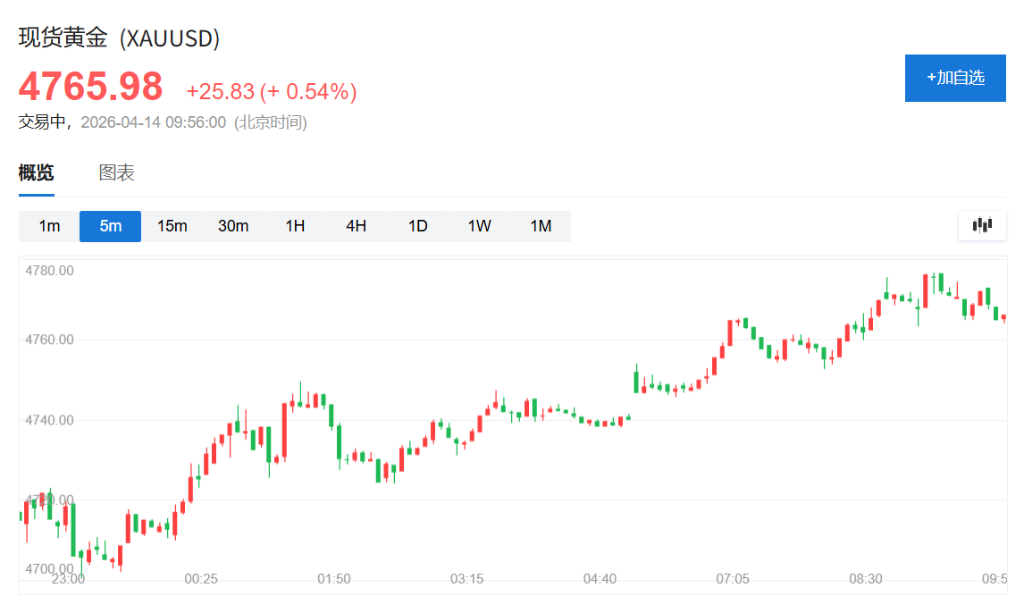Switch to the 图表 chart tab
1024x603 pixels.
tap(116, 173)
